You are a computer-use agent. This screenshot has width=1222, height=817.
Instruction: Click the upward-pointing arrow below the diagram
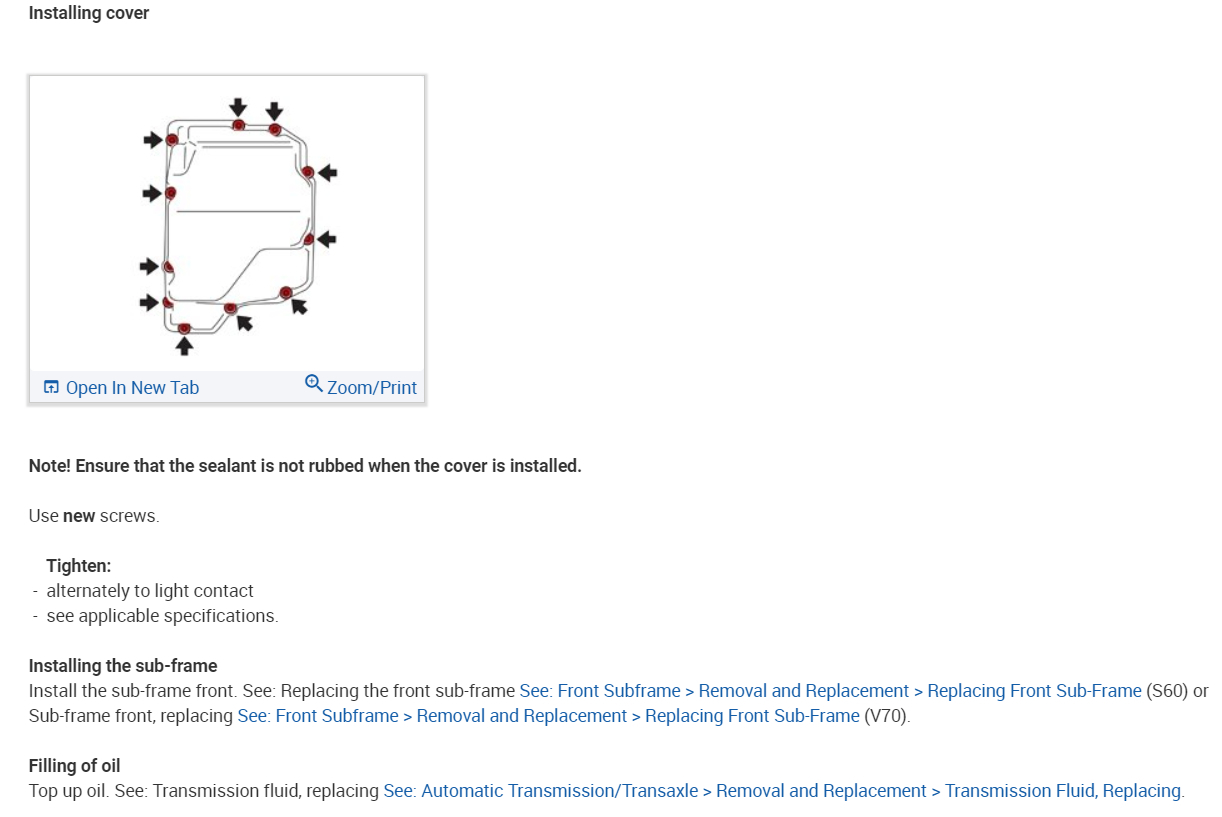(184, 346)
